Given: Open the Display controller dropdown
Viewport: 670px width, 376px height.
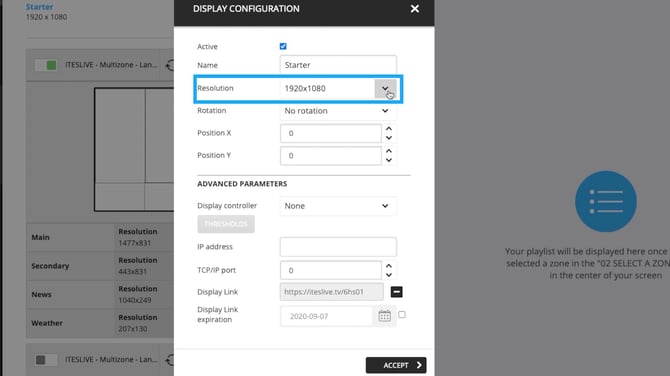Looking at the screenshot, I should click(x=338, y=206).
